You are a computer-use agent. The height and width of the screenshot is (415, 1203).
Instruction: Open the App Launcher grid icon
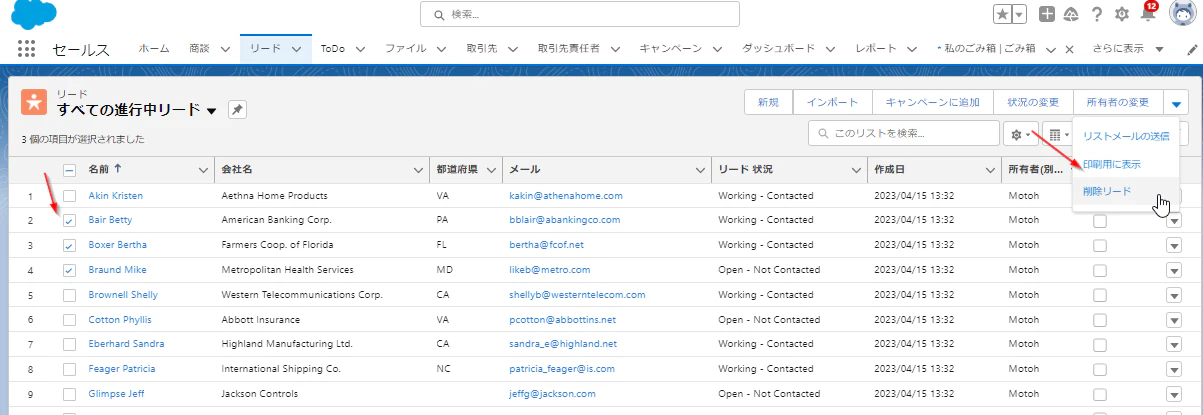pyautogui.click(x=27, y=49)
